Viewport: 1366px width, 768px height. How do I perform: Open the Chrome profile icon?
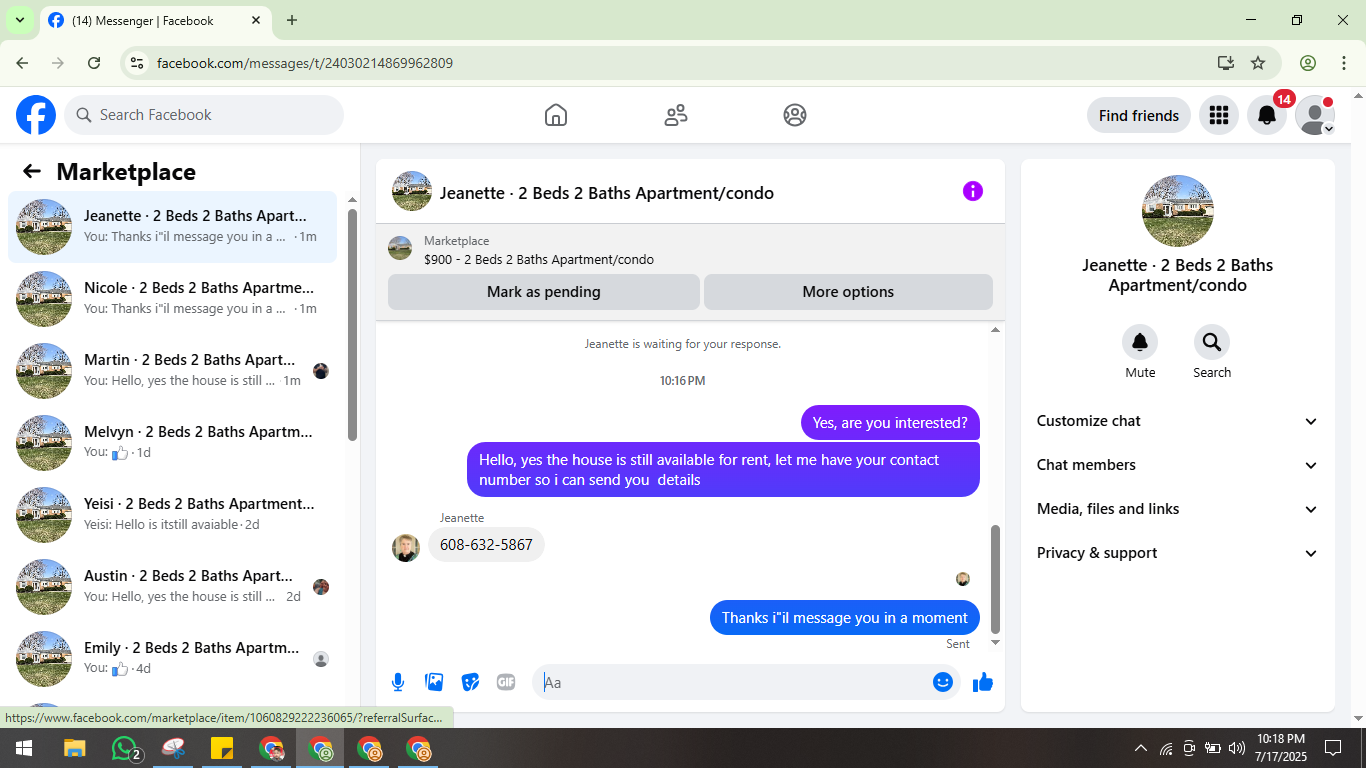point(1308,63)
